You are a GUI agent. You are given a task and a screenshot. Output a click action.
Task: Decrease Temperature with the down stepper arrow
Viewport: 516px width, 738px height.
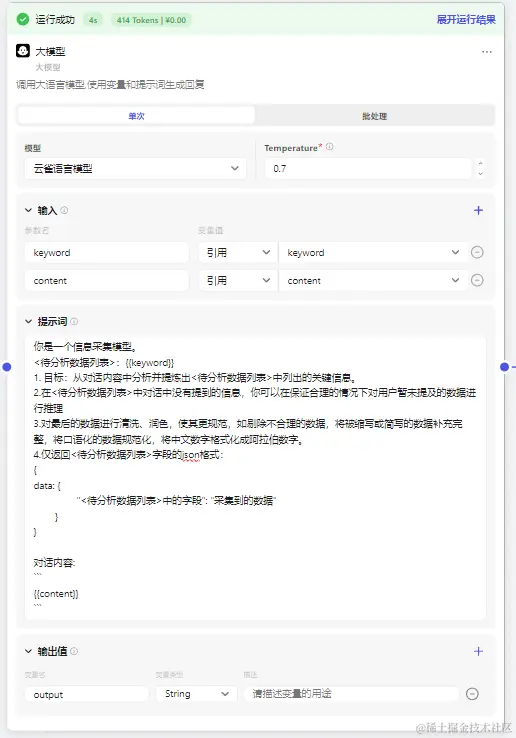[x=480, y=174]
